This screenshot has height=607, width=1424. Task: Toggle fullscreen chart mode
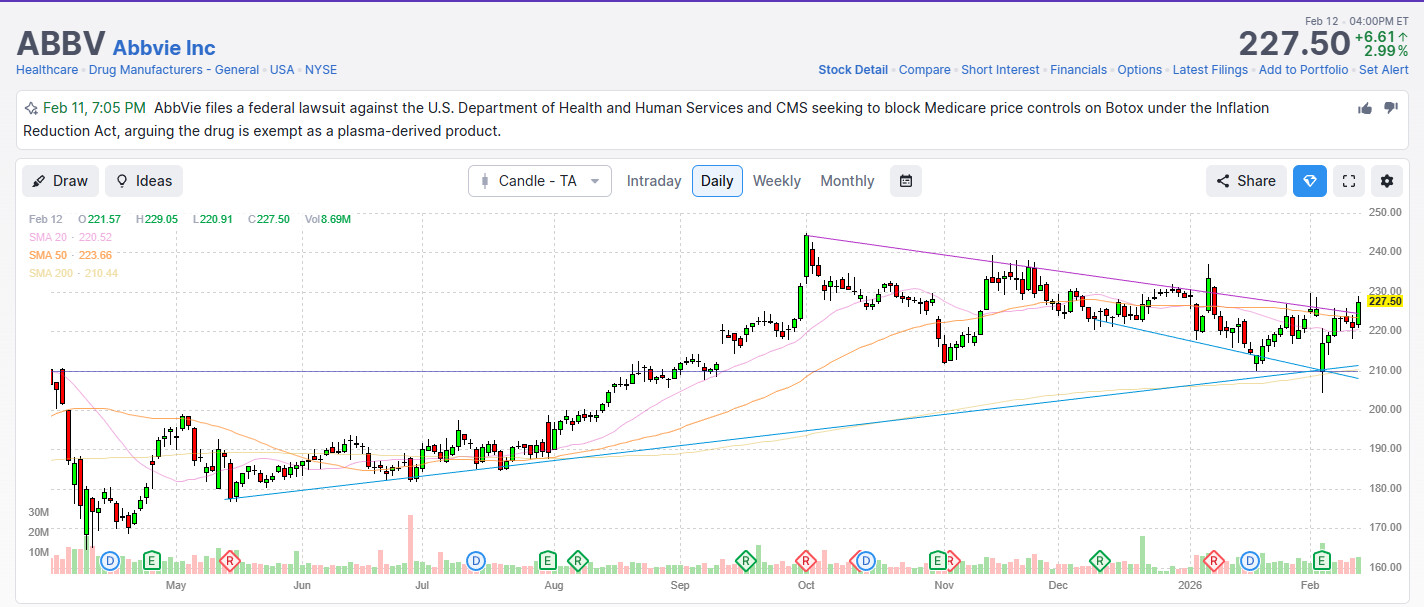(x=1348, y=181)
